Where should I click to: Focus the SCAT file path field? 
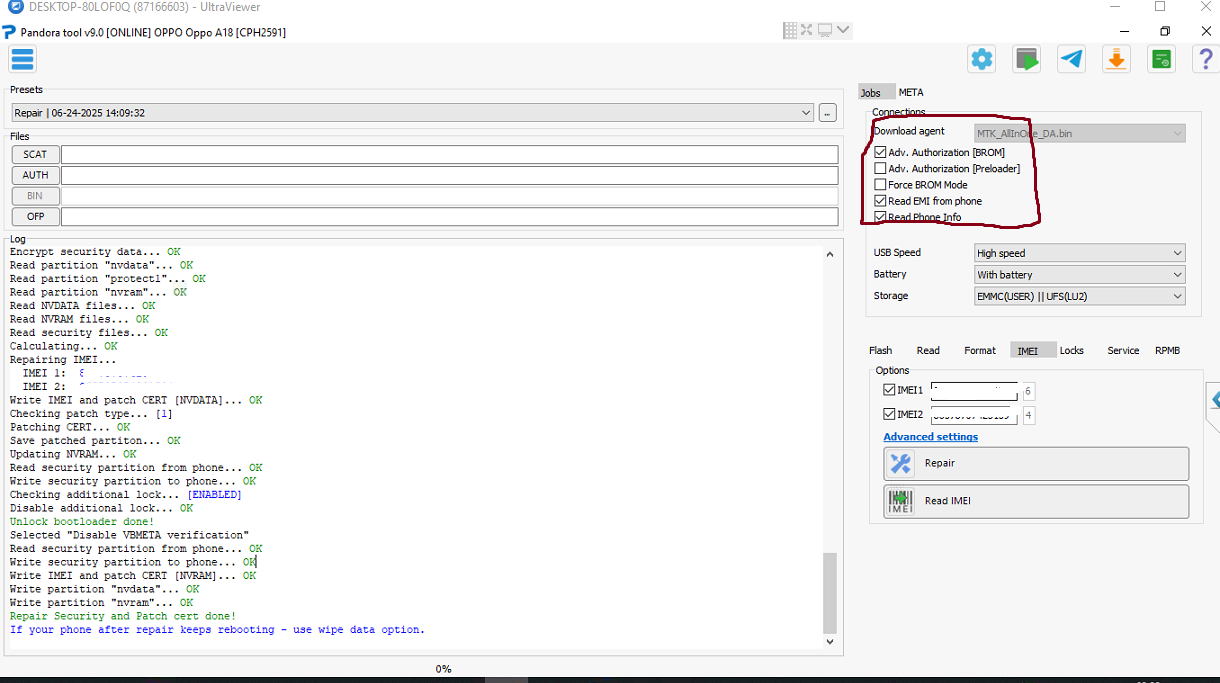click(x=450, y=154)
